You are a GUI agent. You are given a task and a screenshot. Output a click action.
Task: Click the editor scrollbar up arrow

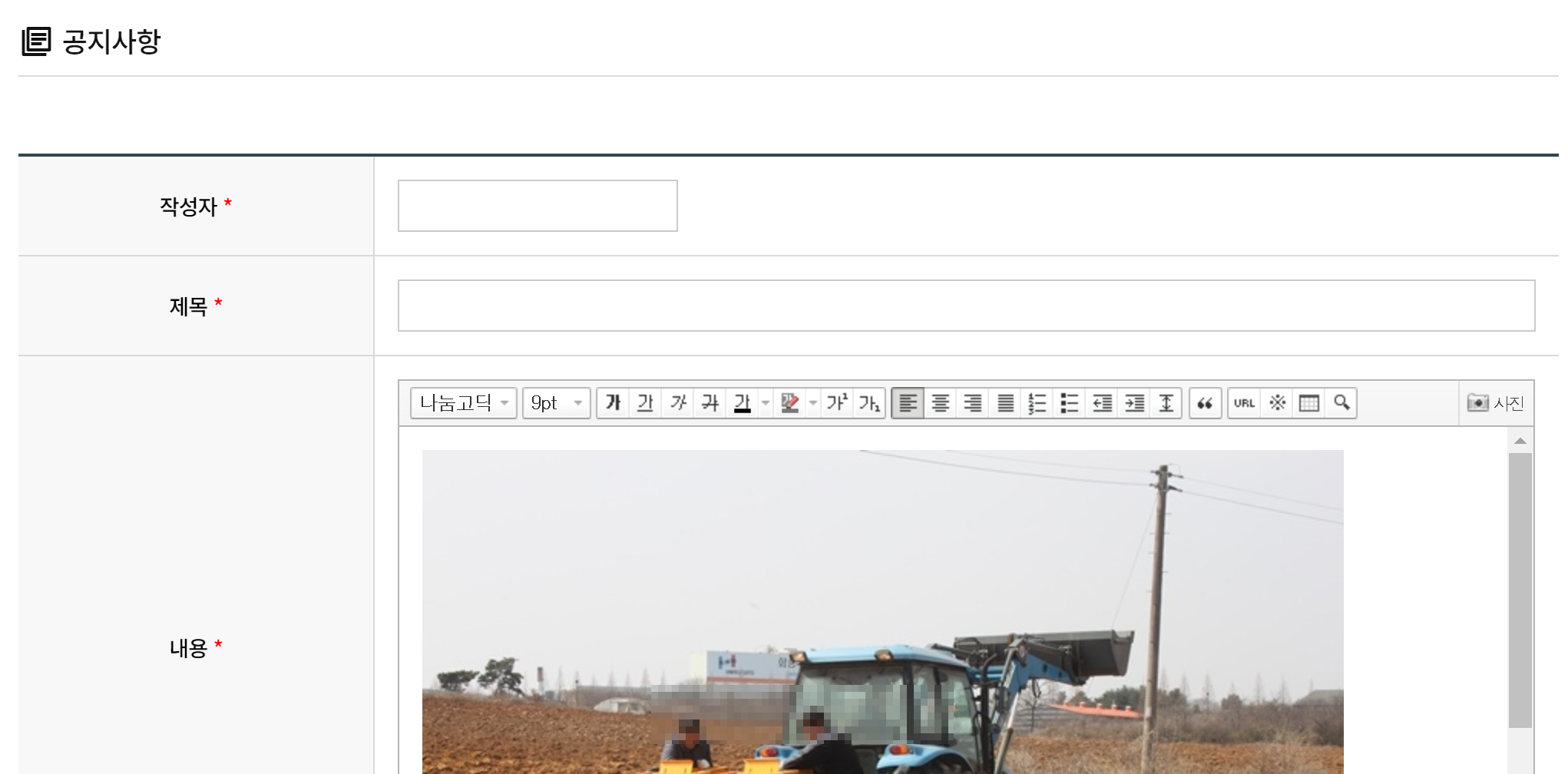point(1520,441)
